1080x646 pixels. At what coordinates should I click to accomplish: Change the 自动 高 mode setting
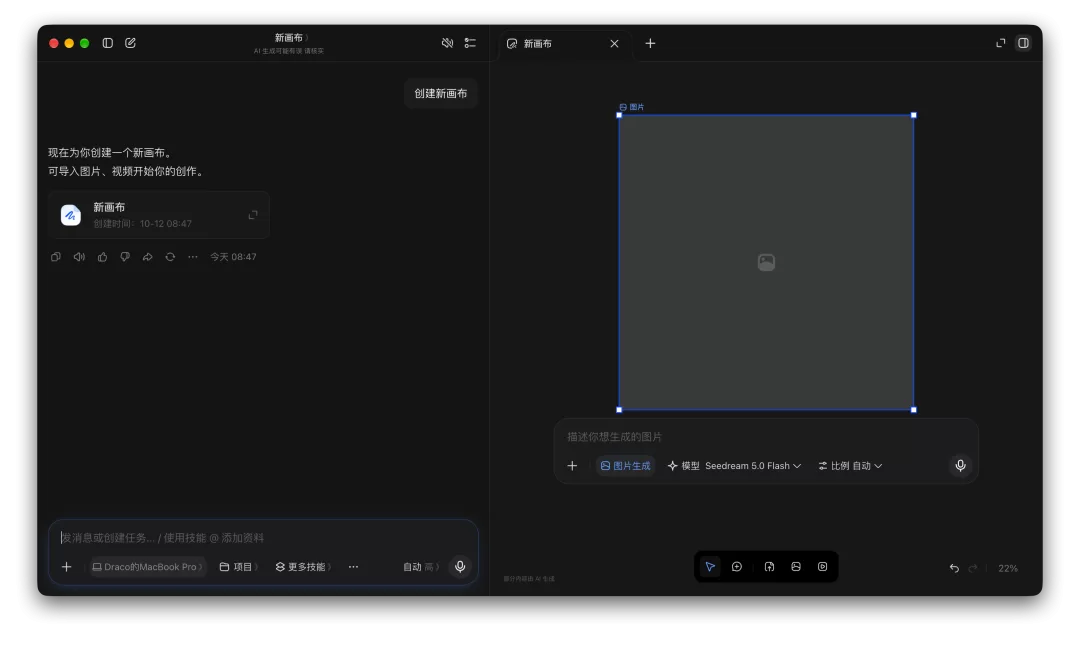pyautogui.click(x=420, y=567)
